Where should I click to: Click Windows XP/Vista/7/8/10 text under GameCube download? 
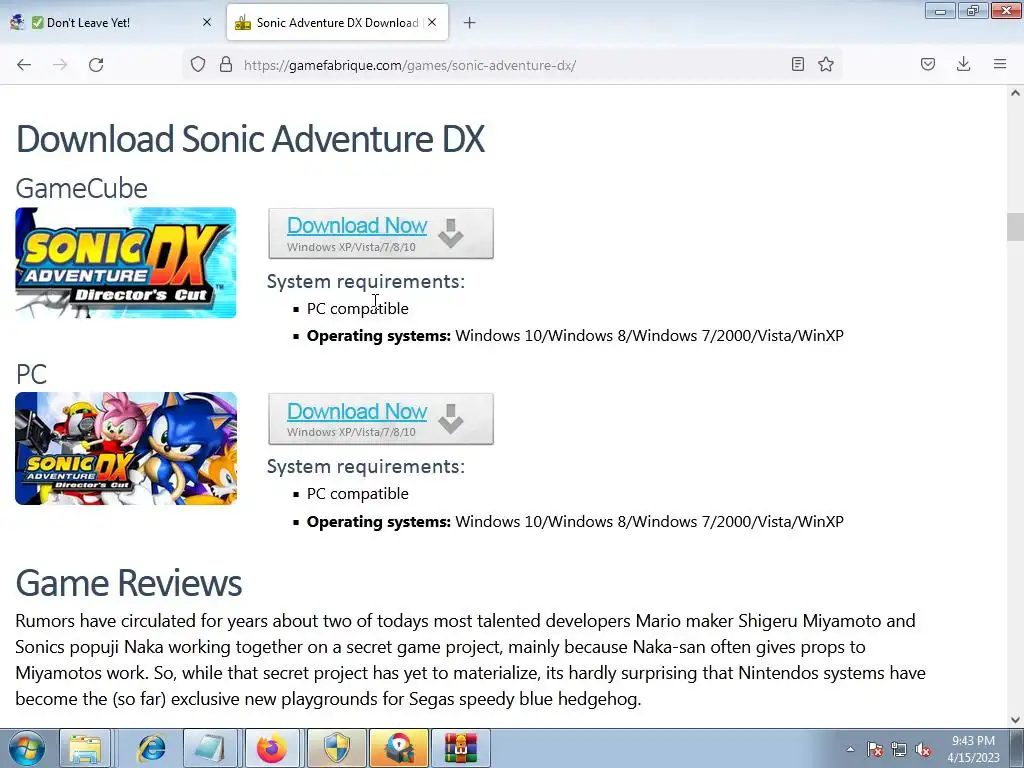[351, 247]
